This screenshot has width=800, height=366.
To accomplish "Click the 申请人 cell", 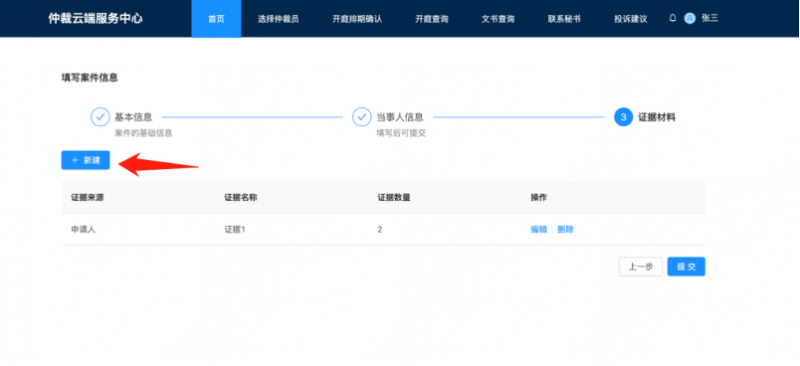I will (83, 229).
